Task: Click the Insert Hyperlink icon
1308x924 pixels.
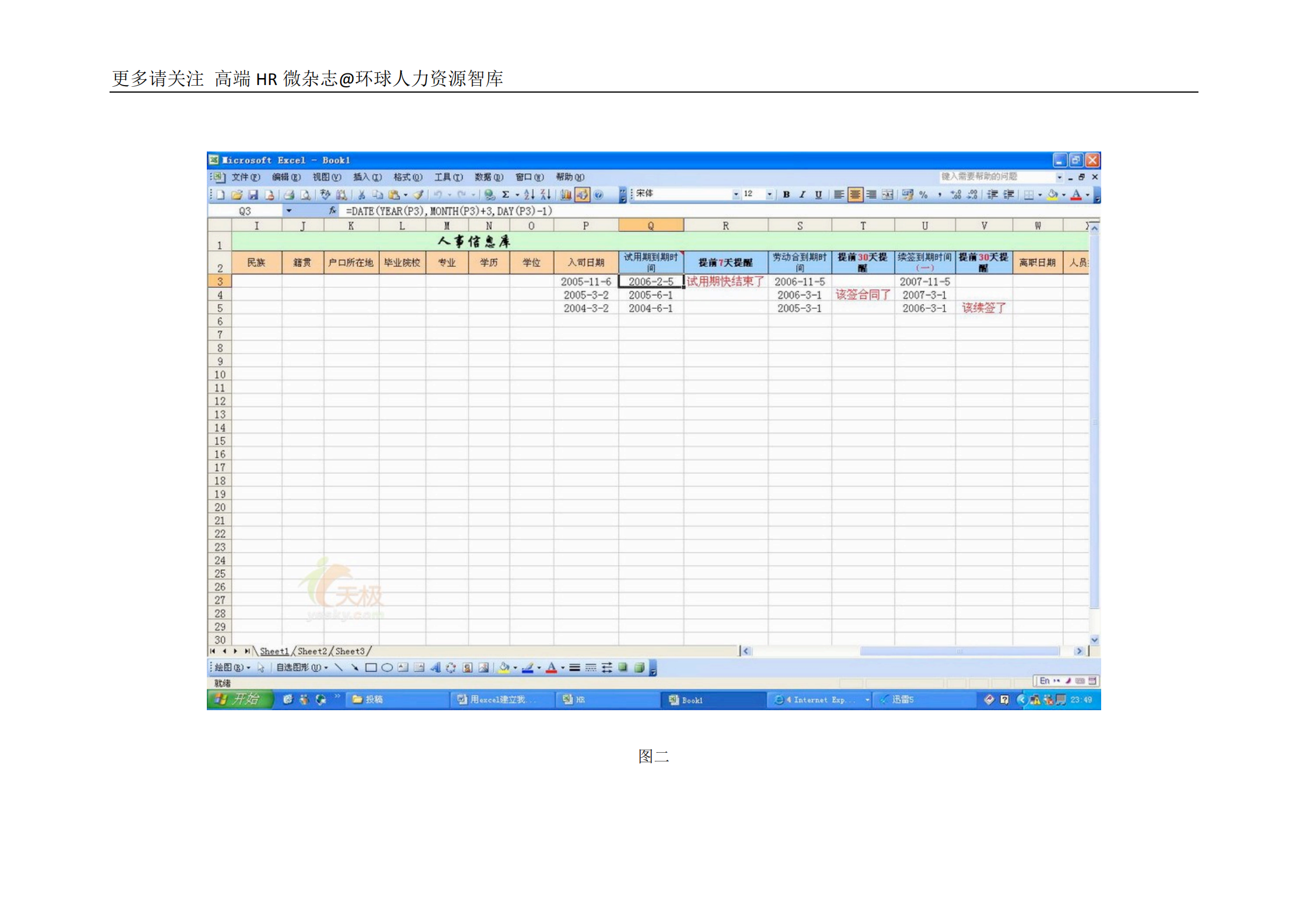Action: pyautogui.click(x=490, y=195)
